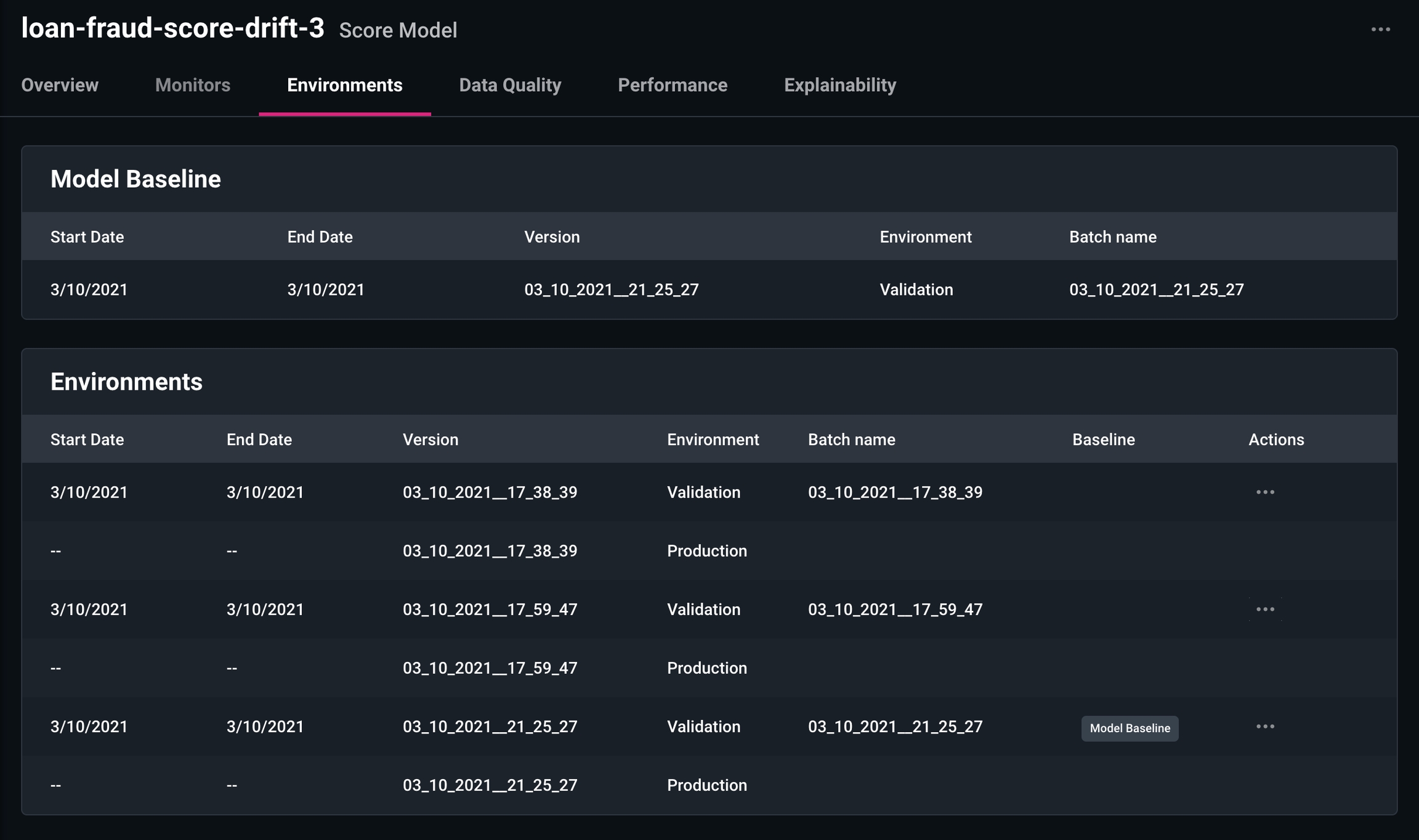Open actions menu for 21_25_27 validation row
1419x840 pixels.
point(1265,727)
